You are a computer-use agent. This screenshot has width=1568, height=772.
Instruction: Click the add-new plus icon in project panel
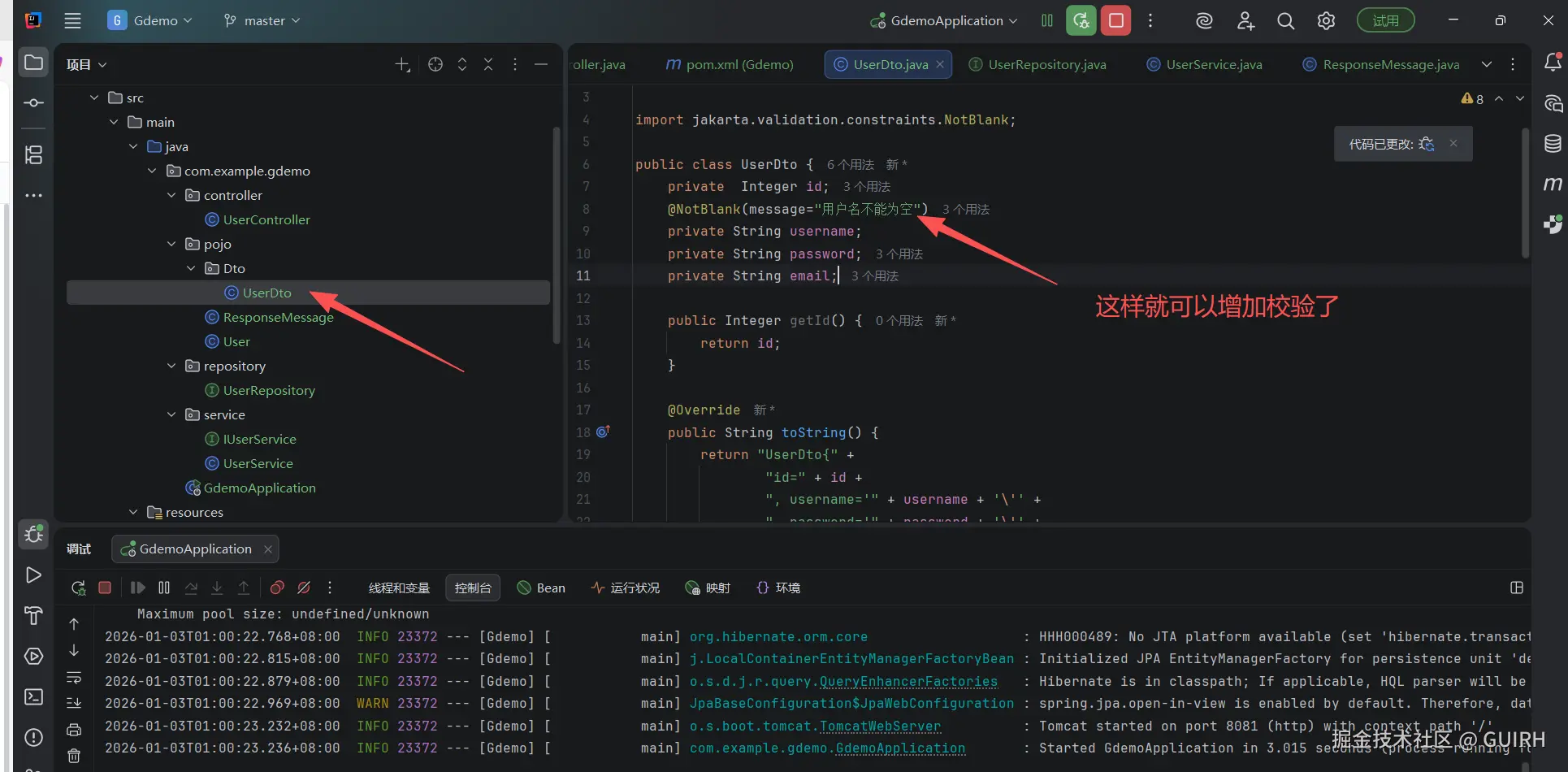pyautogui.click(x=403, y=65)
